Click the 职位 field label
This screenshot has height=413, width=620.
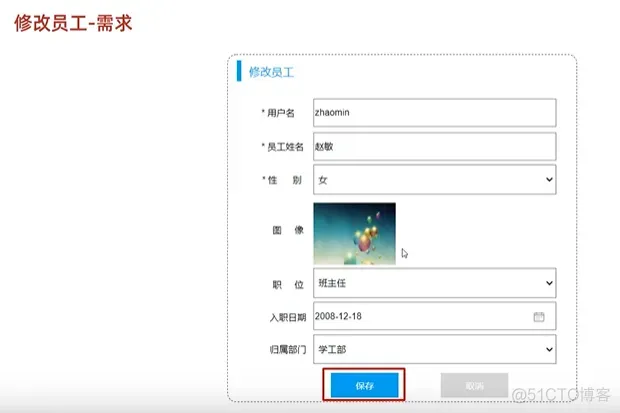[288, 285]
